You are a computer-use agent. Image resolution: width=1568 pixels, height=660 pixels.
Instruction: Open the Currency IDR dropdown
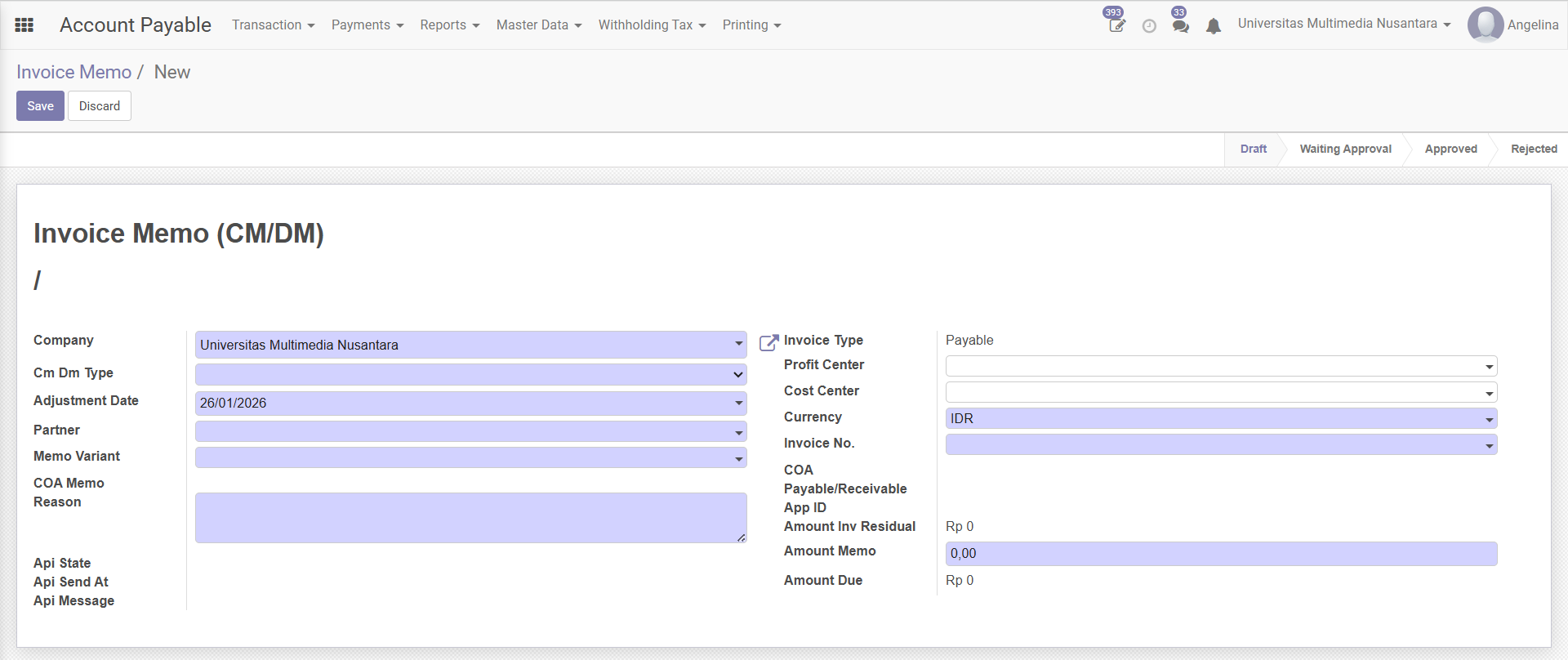pos(1220,419)
